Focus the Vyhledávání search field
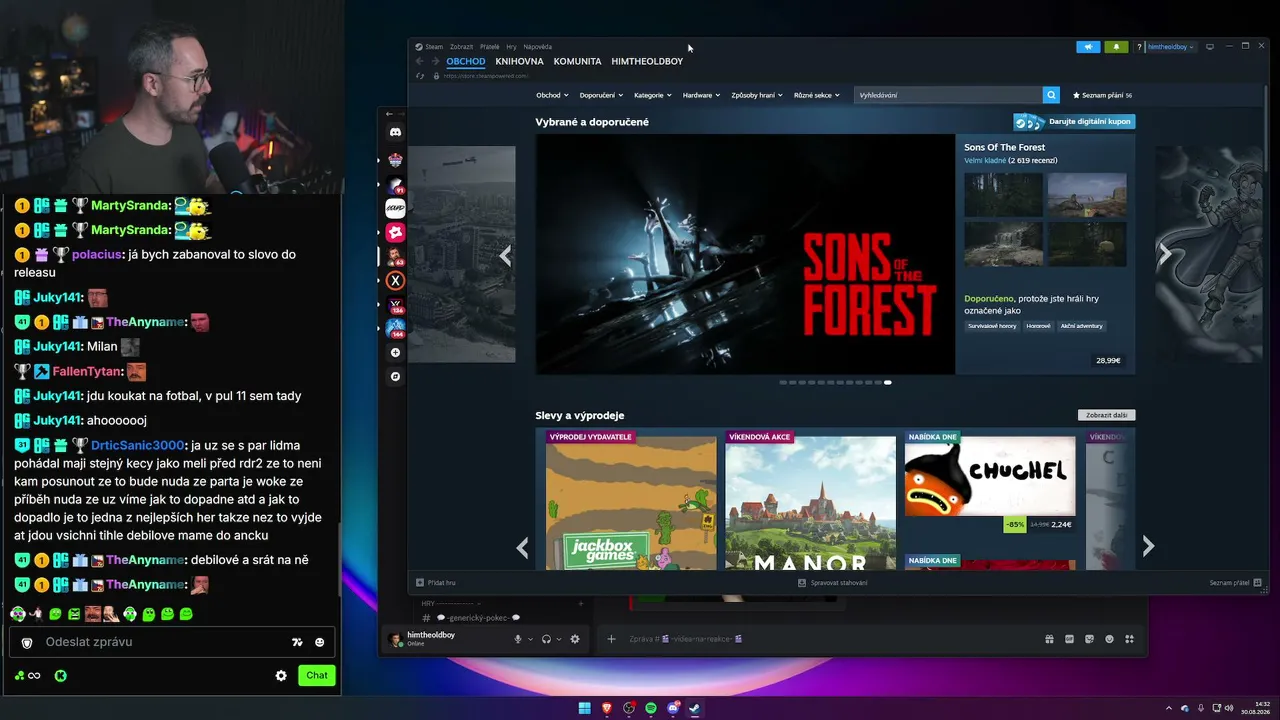1280x720 pixels. tap(948, 95)
